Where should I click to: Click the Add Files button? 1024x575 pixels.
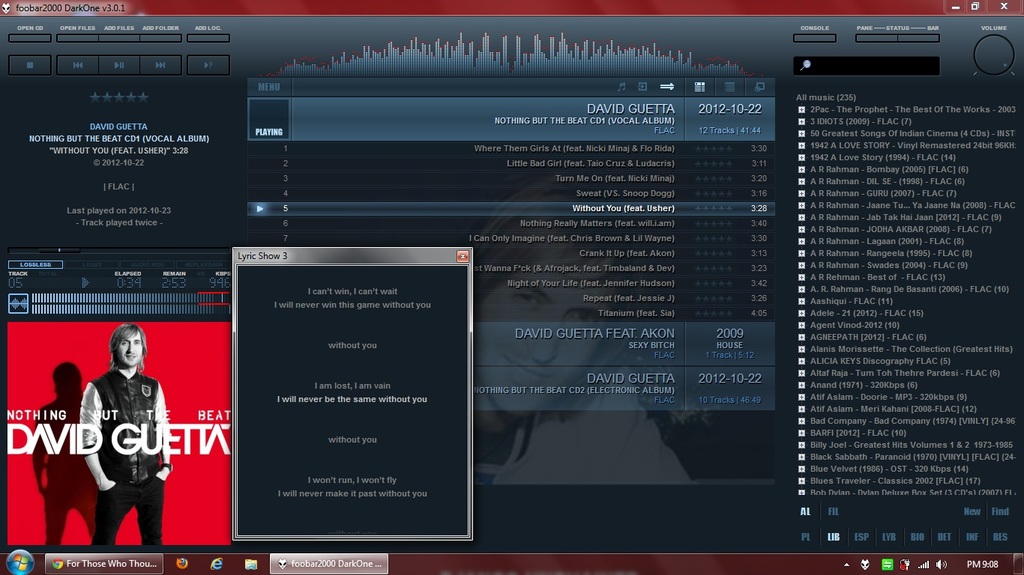coord(119,38)
